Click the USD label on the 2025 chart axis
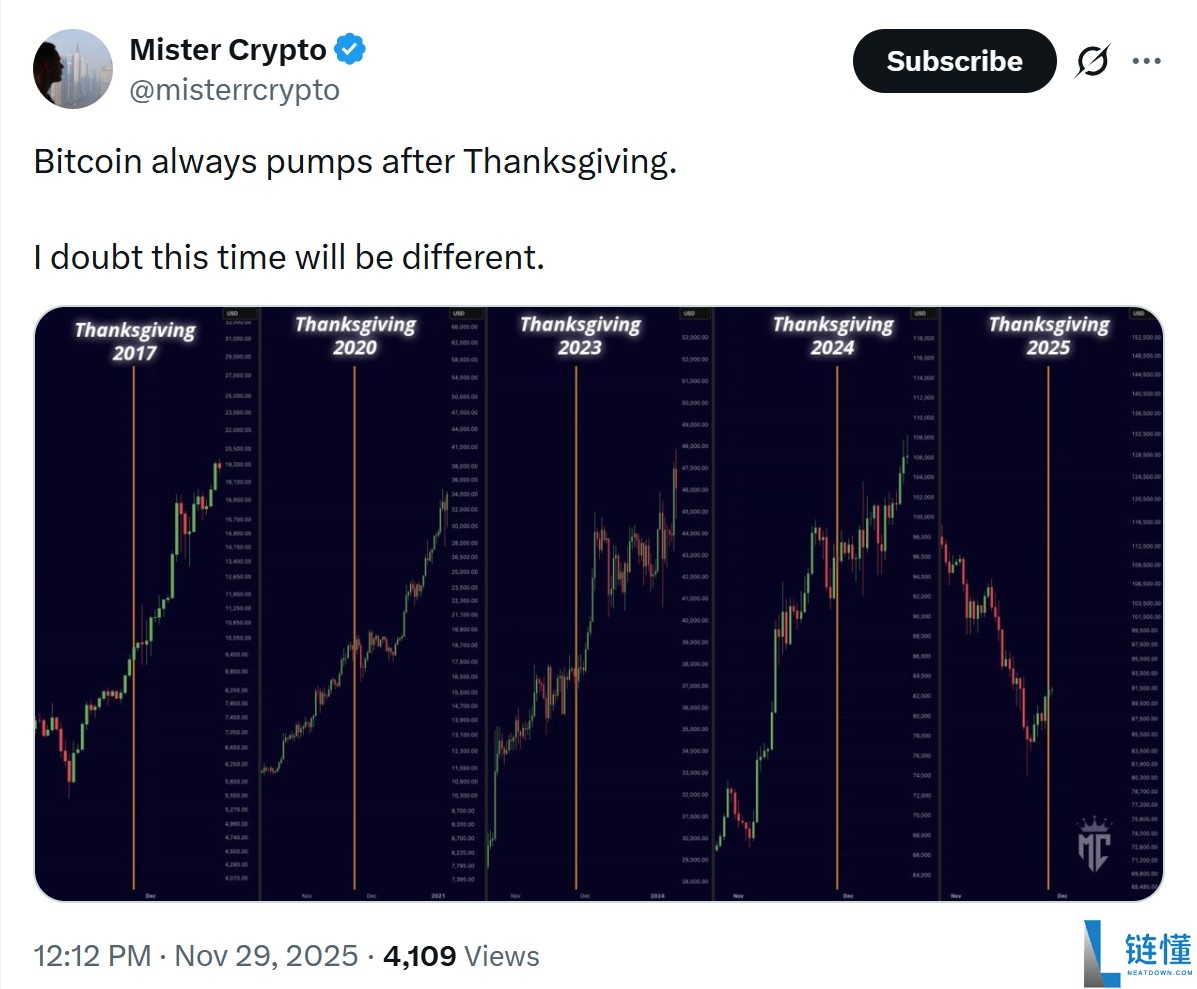1197x989 pixels. pyautogui.click(x=1137, y=312)
